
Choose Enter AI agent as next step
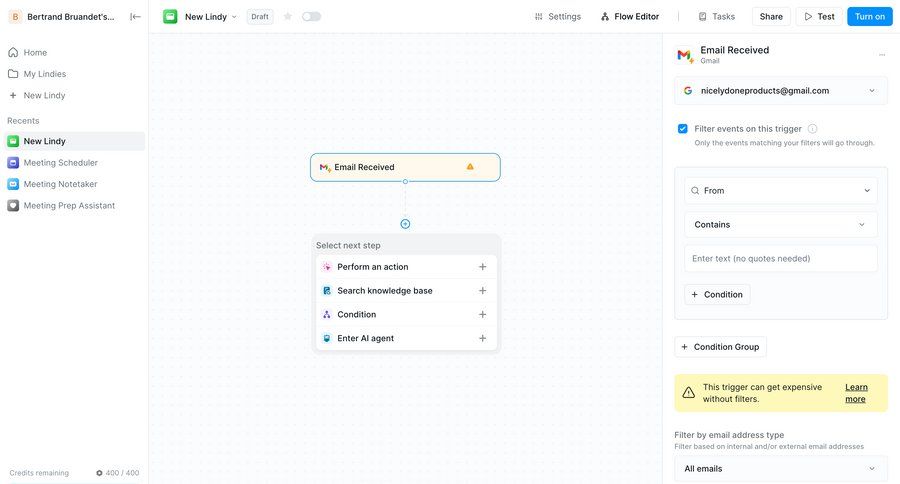(x=406, y=338)
